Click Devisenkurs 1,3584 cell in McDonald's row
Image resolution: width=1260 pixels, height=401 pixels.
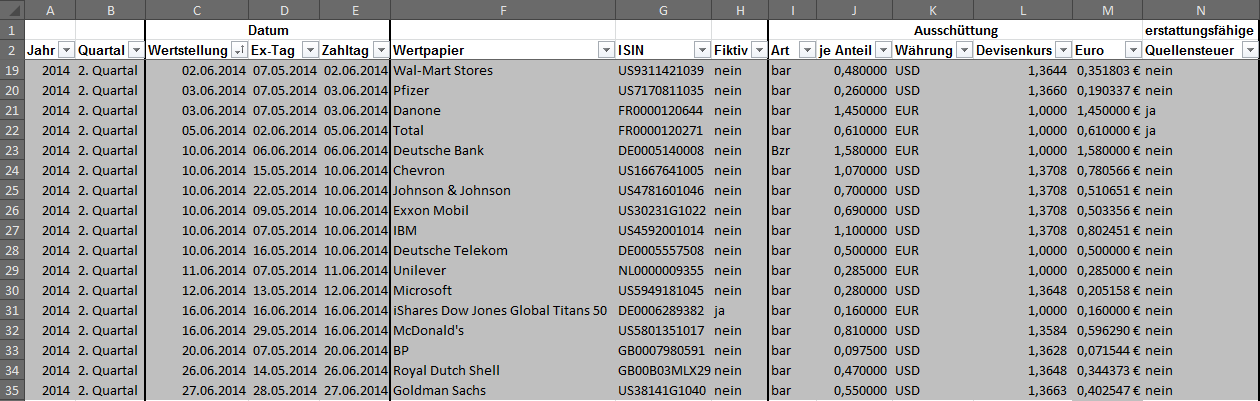[1023, 330]
